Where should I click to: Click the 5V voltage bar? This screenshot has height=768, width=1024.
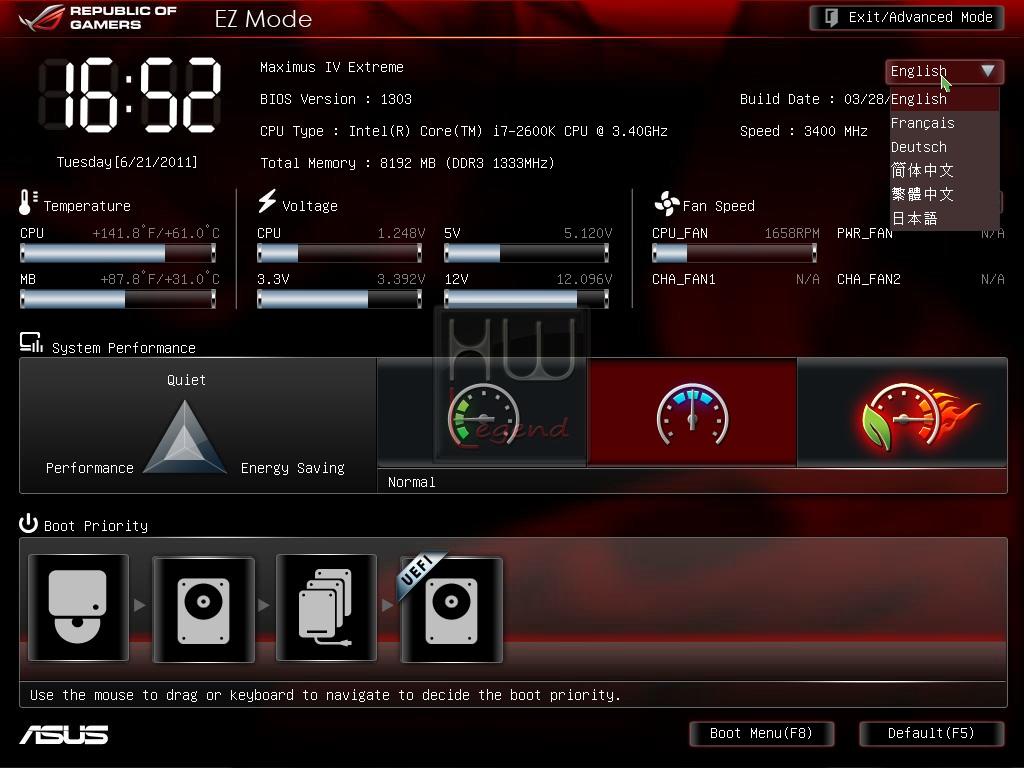tap(526, 253)
